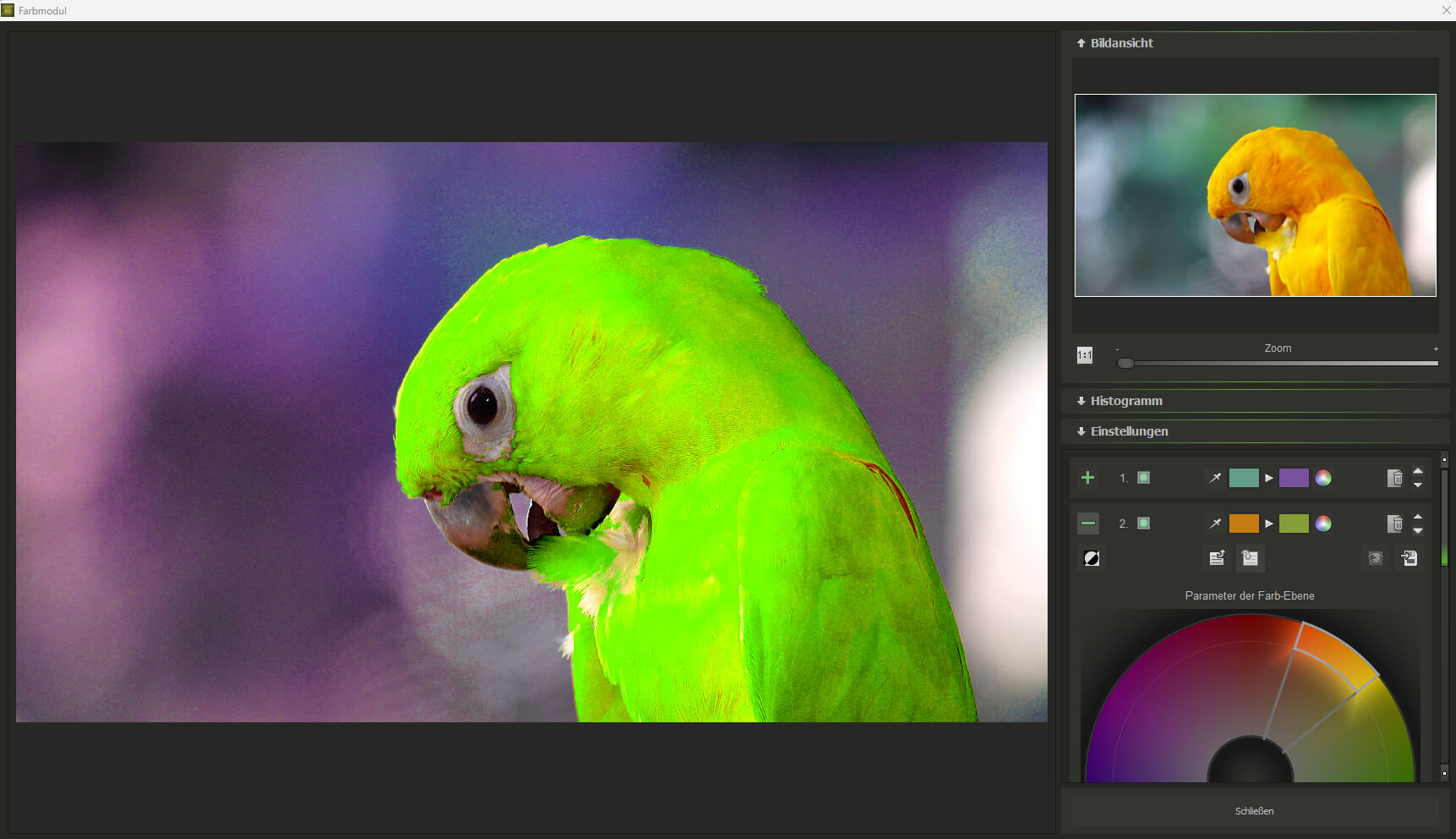Click the grayed-out eye preview icon
Screen dimensions: 1456x839
tap(1376, 558)
